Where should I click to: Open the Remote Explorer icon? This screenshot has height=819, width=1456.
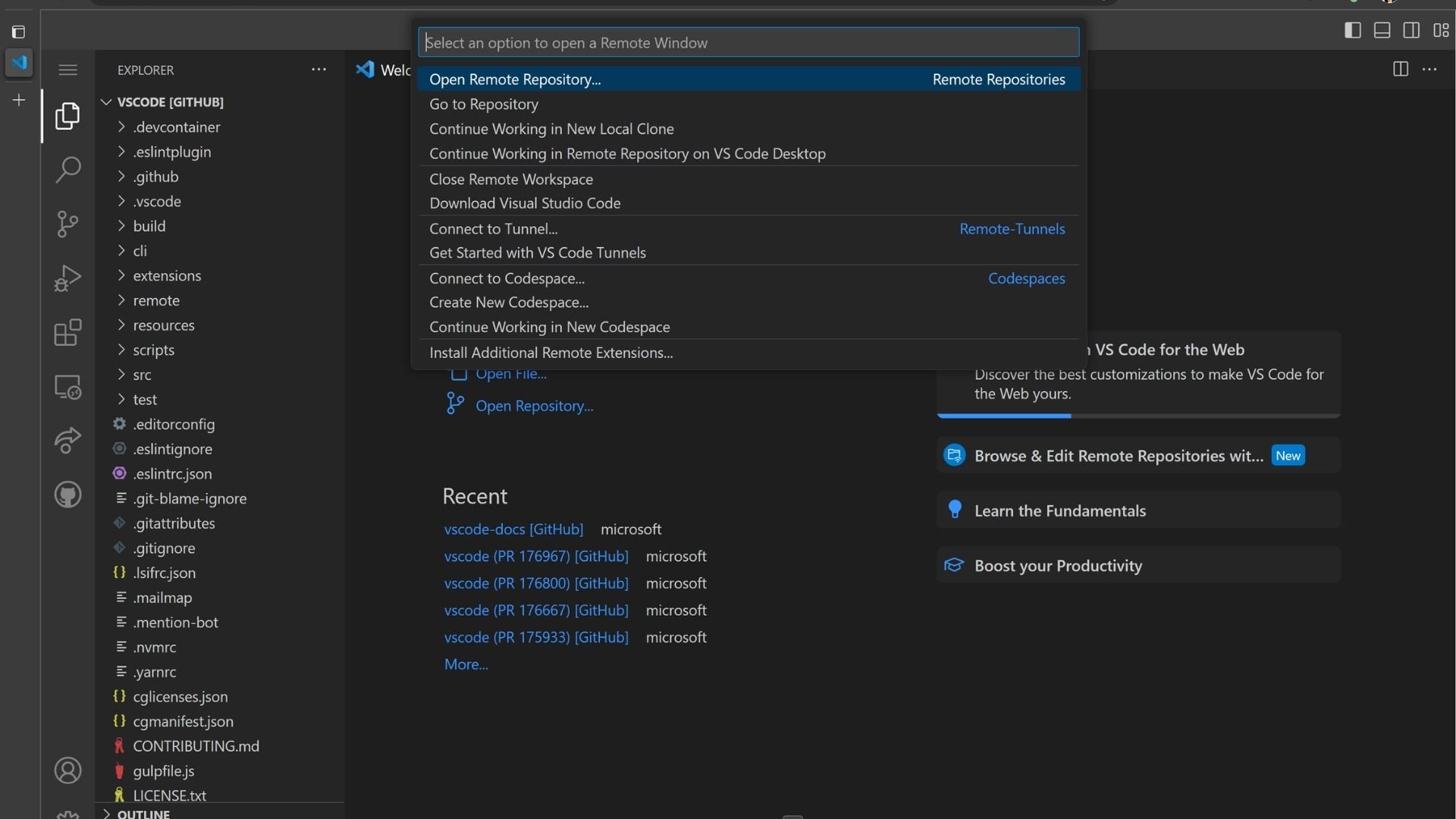click(67, 387)
